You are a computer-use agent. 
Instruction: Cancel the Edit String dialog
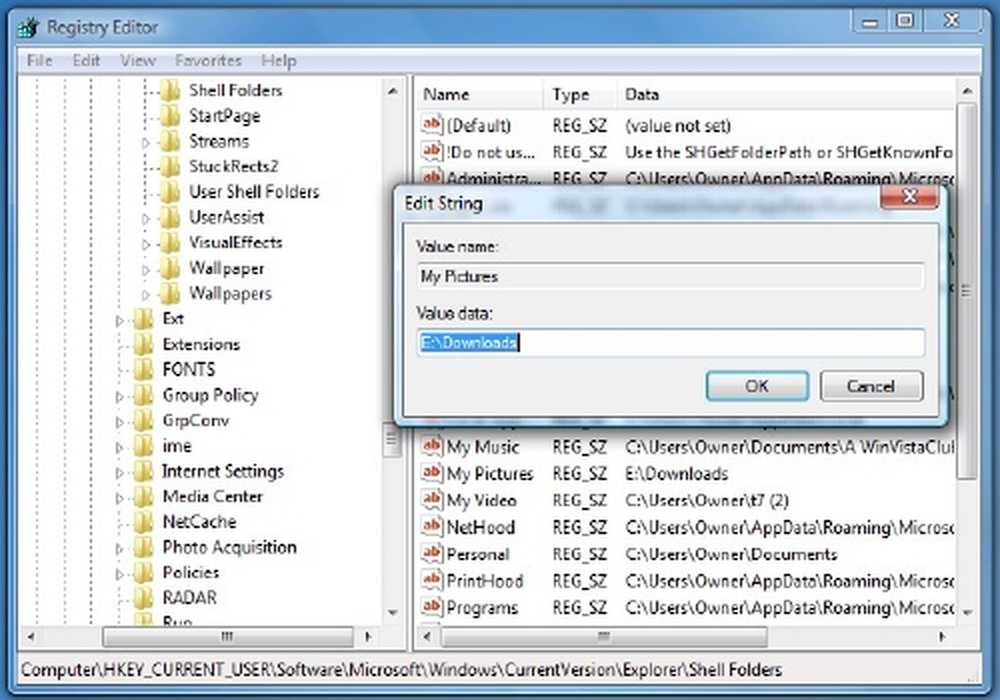click(871, 386)
